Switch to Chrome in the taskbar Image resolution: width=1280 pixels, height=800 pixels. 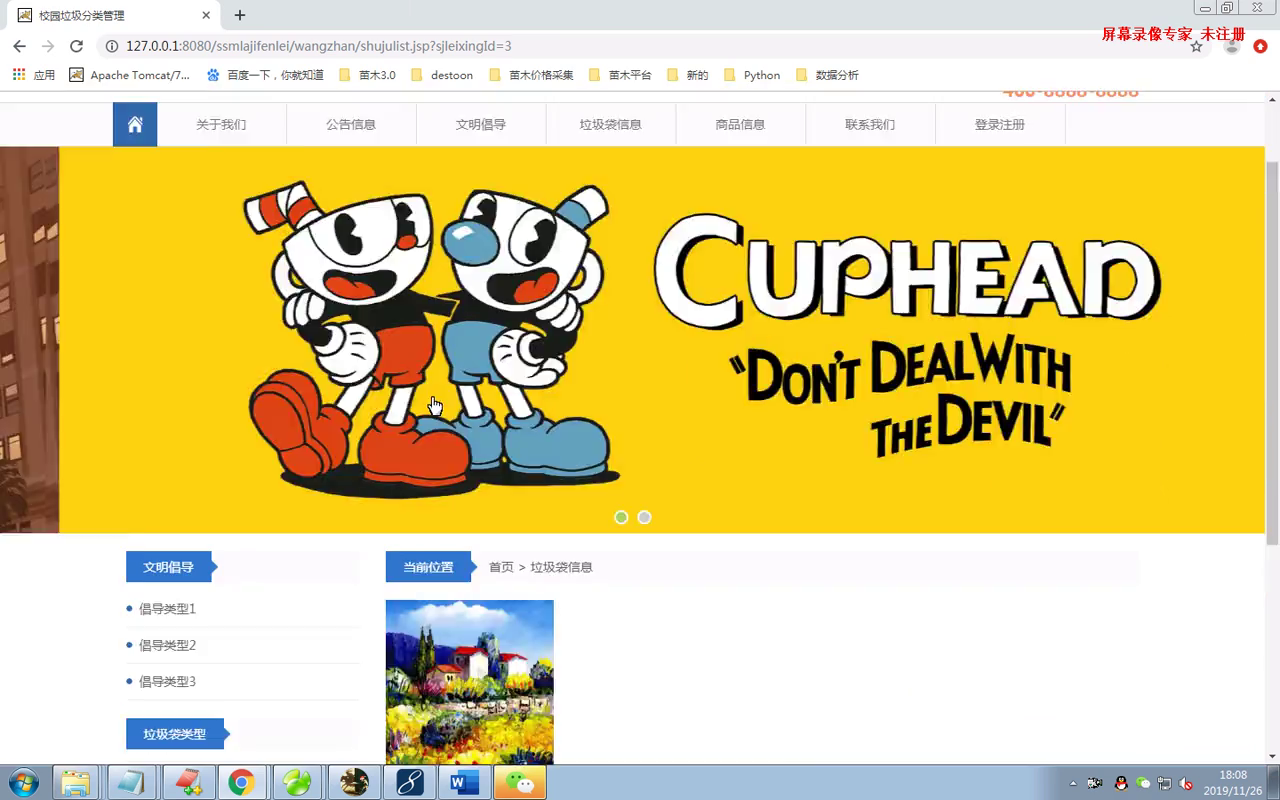point(241,782)
